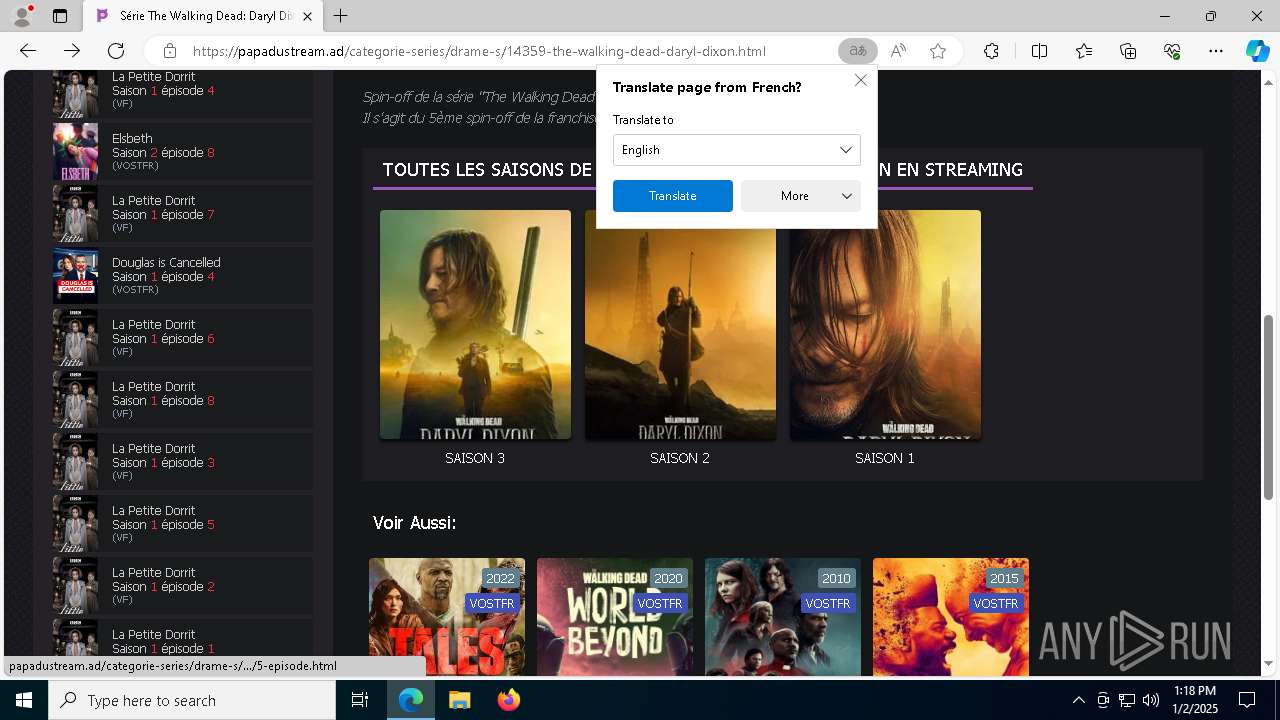Click the page vertical scrollbar

point(1269,407)
